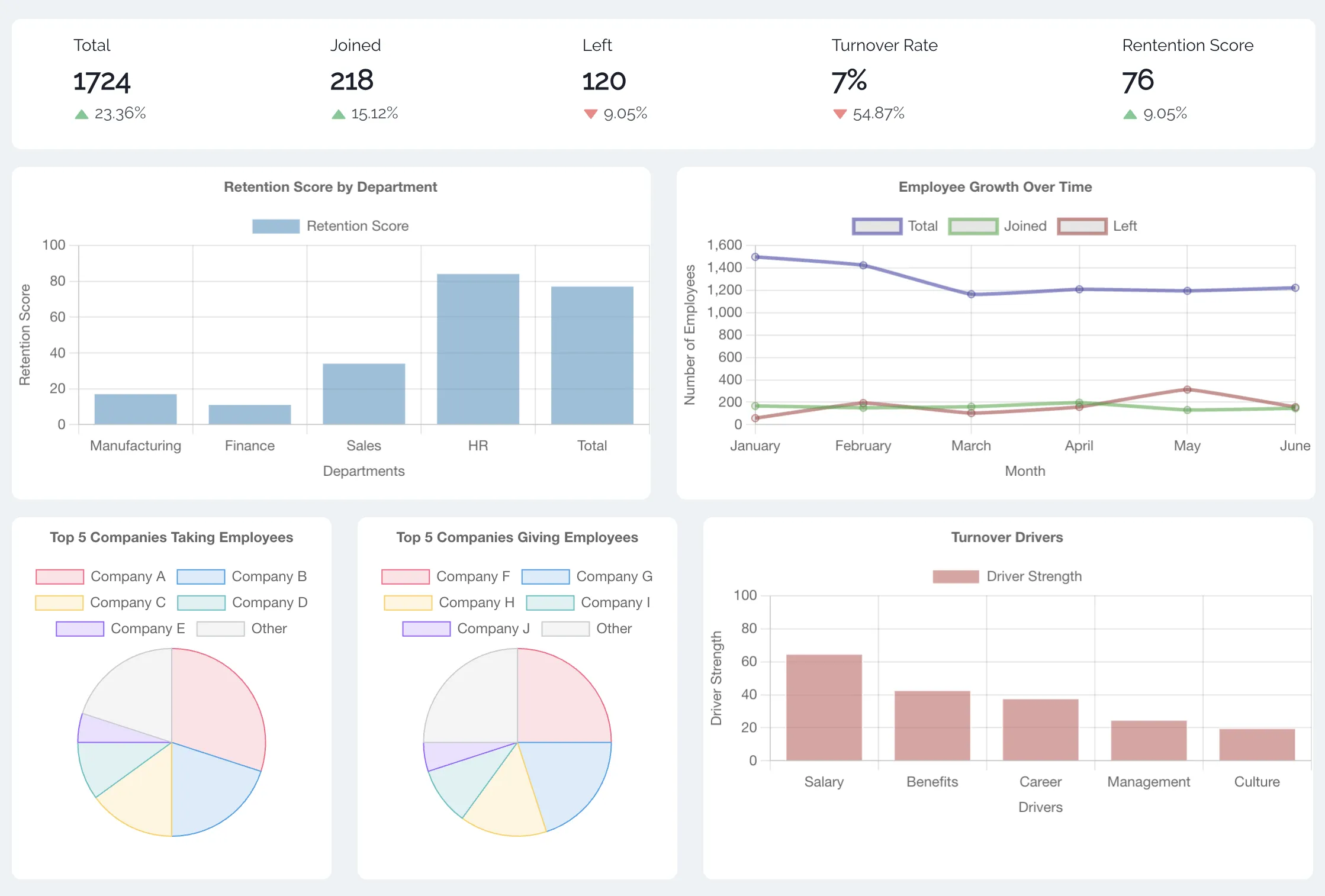Hide Company D in the taking pie legend
Viewport: 1325px width, 896px height.
(201, 602)
